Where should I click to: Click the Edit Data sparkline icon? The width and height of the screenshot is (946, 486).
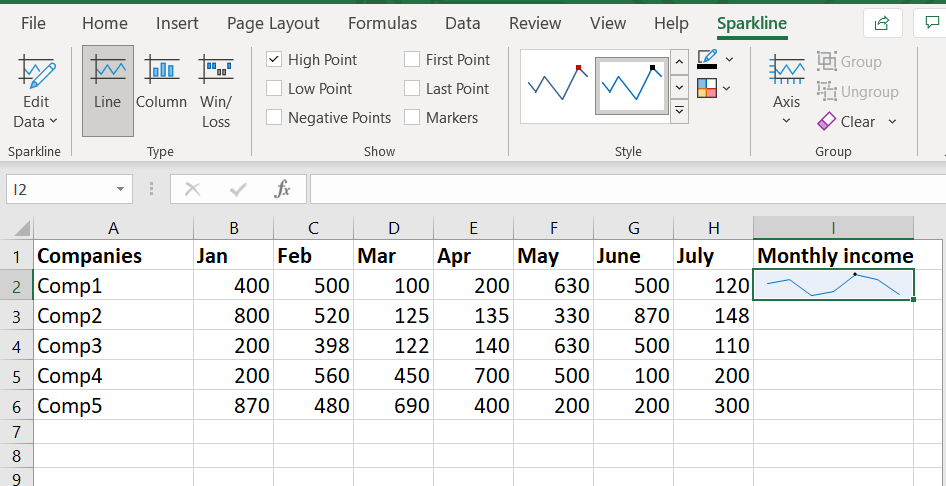tap(36, 72)
